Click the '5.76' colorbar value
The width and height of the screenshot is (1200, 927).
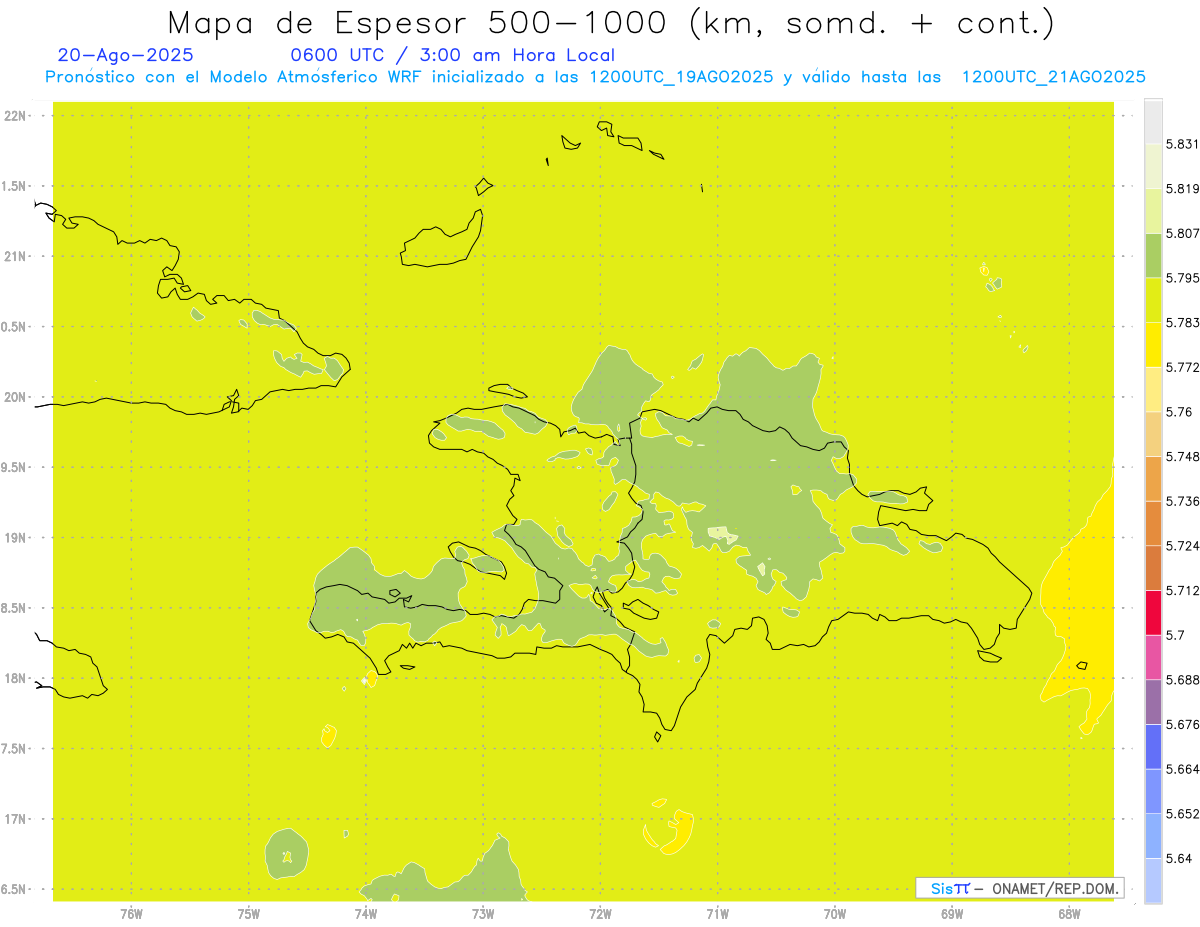(x=1178, y=412)
